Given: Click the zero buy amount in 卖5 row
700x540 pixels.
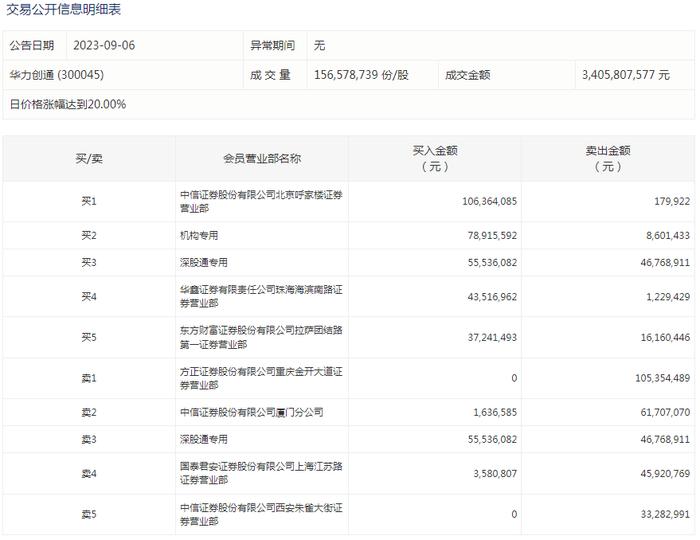Looking at the screenshot, I should point(514,515).
